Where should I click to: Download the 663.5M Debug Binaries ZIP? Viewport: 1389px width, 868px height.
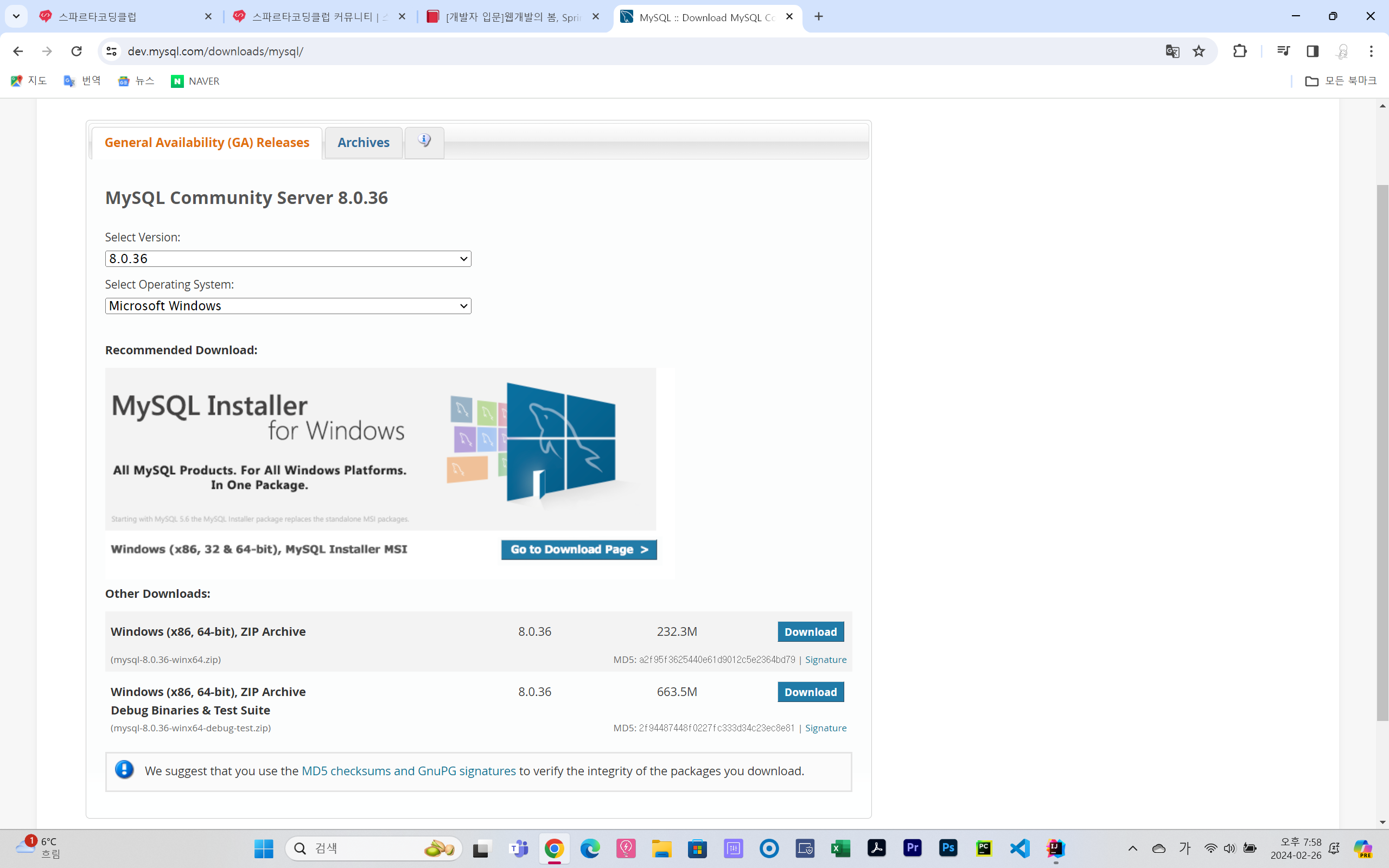(x=811, y=692)
